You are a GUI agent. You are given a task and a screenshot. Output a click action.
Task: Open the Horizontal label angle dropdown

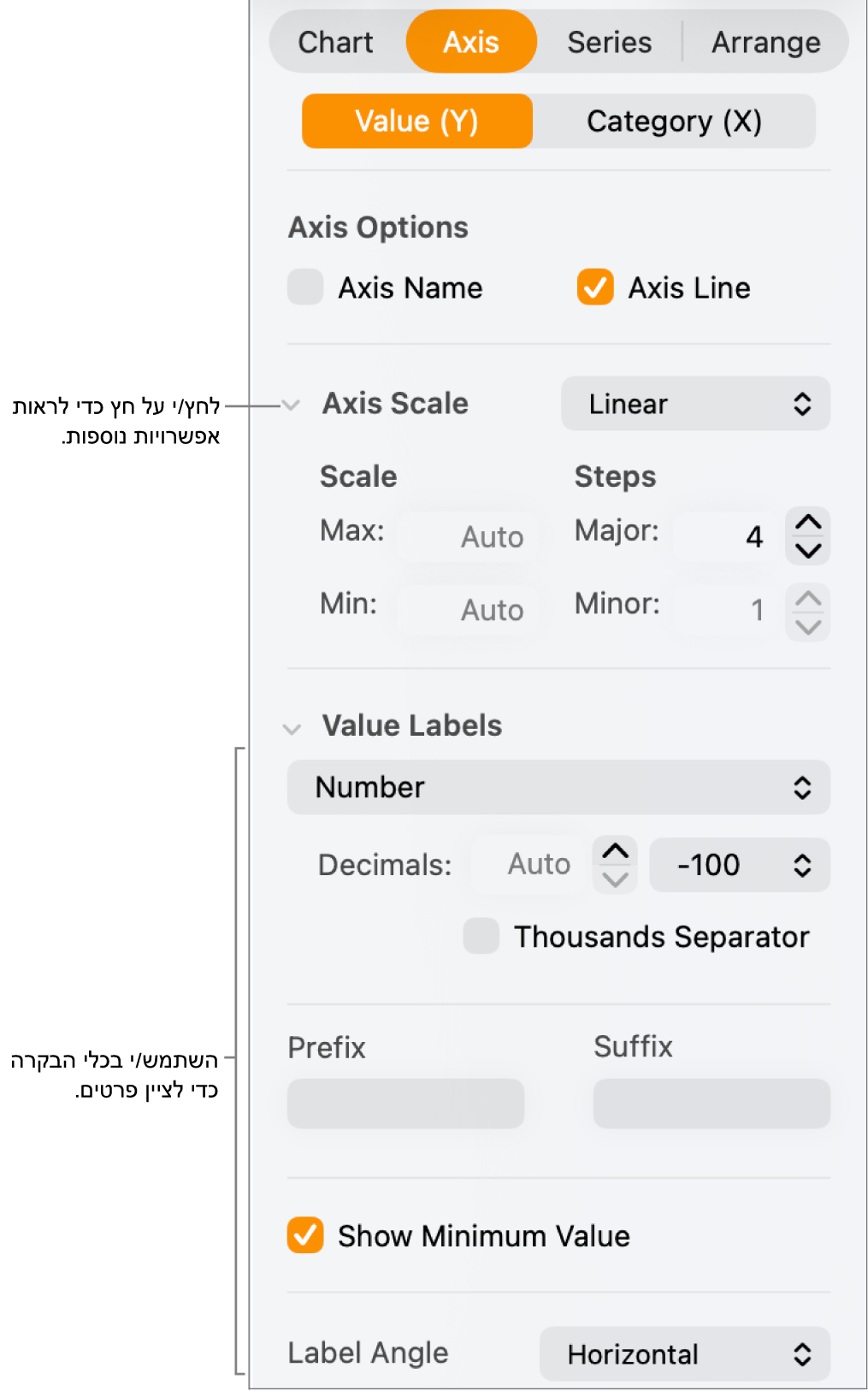[x=684, y=1353]
